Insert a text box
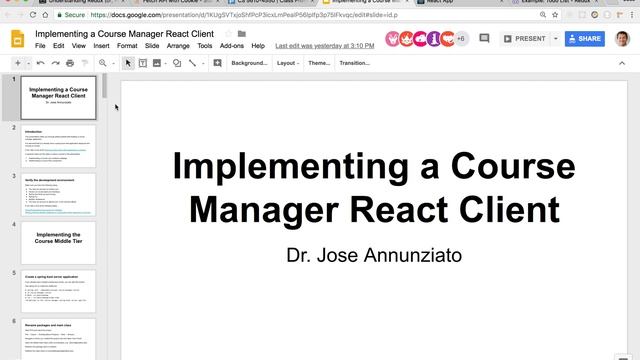640x360 pixels. tap(143, 63)
